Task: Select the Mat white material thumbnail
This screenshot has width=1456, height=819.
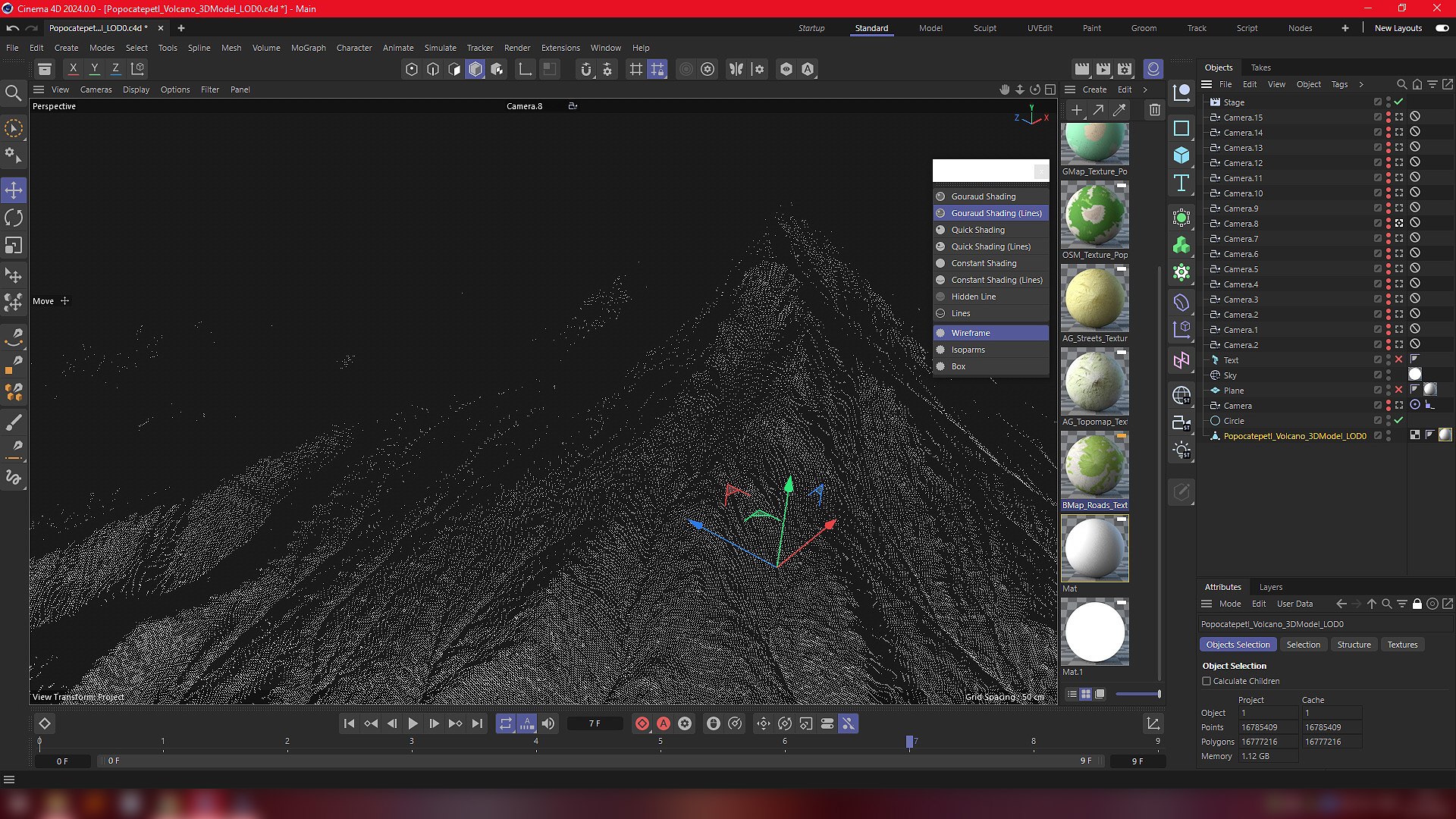Action: (1094, 548)
